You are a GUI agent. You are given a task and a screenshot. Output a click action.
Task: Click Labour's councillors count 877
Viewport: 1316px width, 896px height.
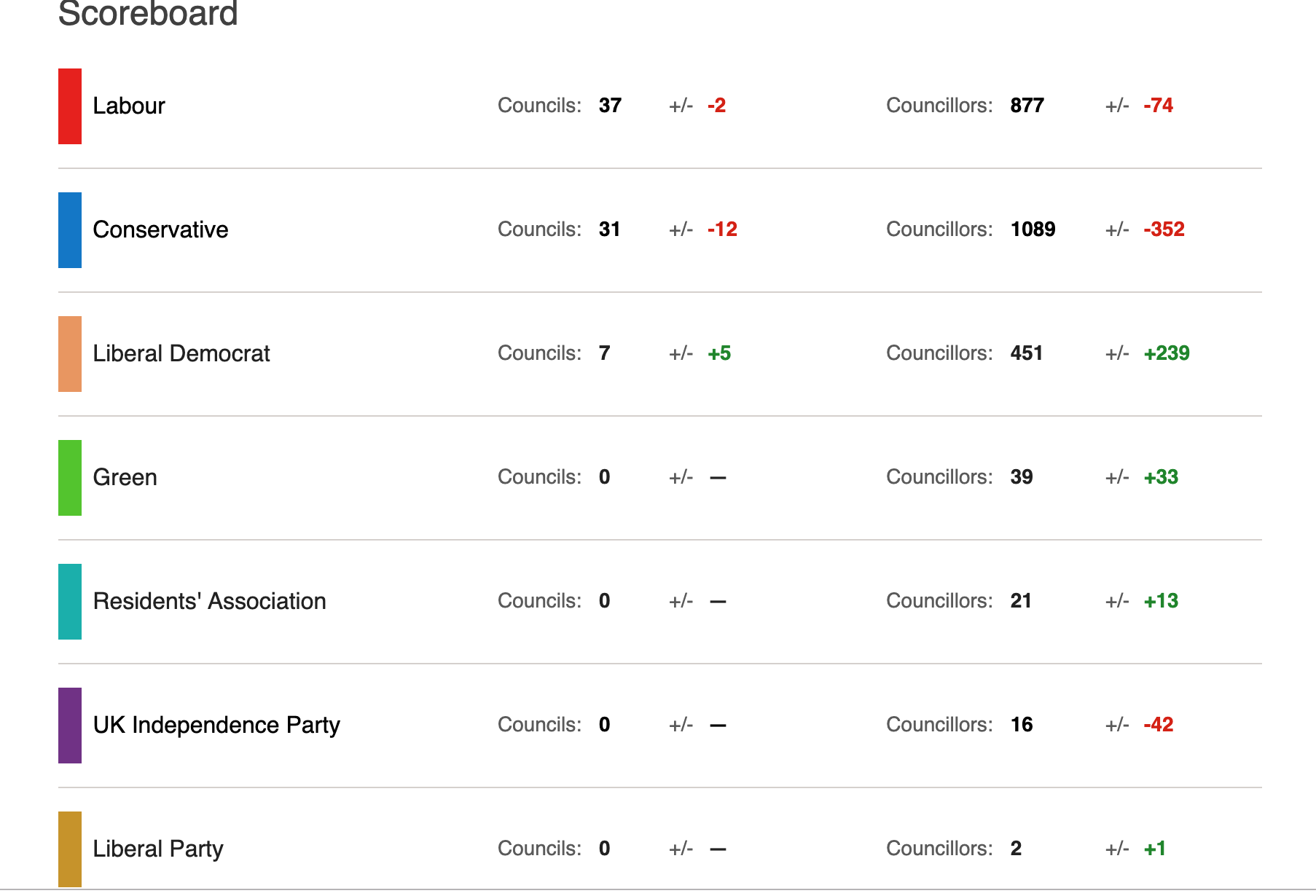click(x=1027, y=106)
